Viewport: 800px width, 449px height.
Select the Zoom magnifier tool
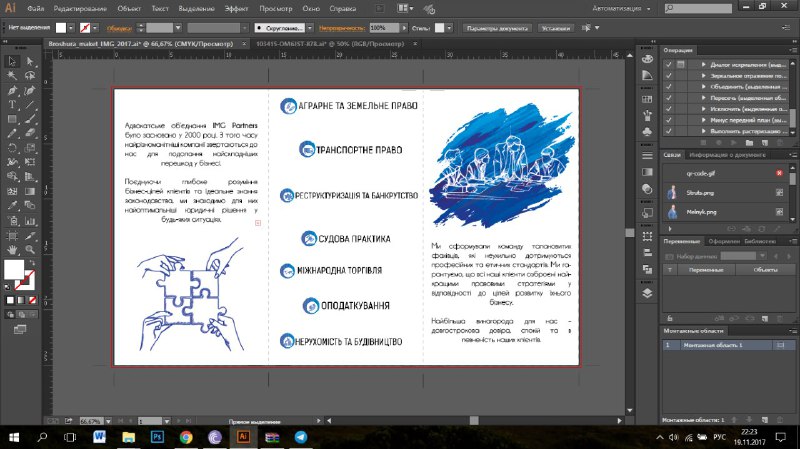pyautogui.click(x=30, y=250)
